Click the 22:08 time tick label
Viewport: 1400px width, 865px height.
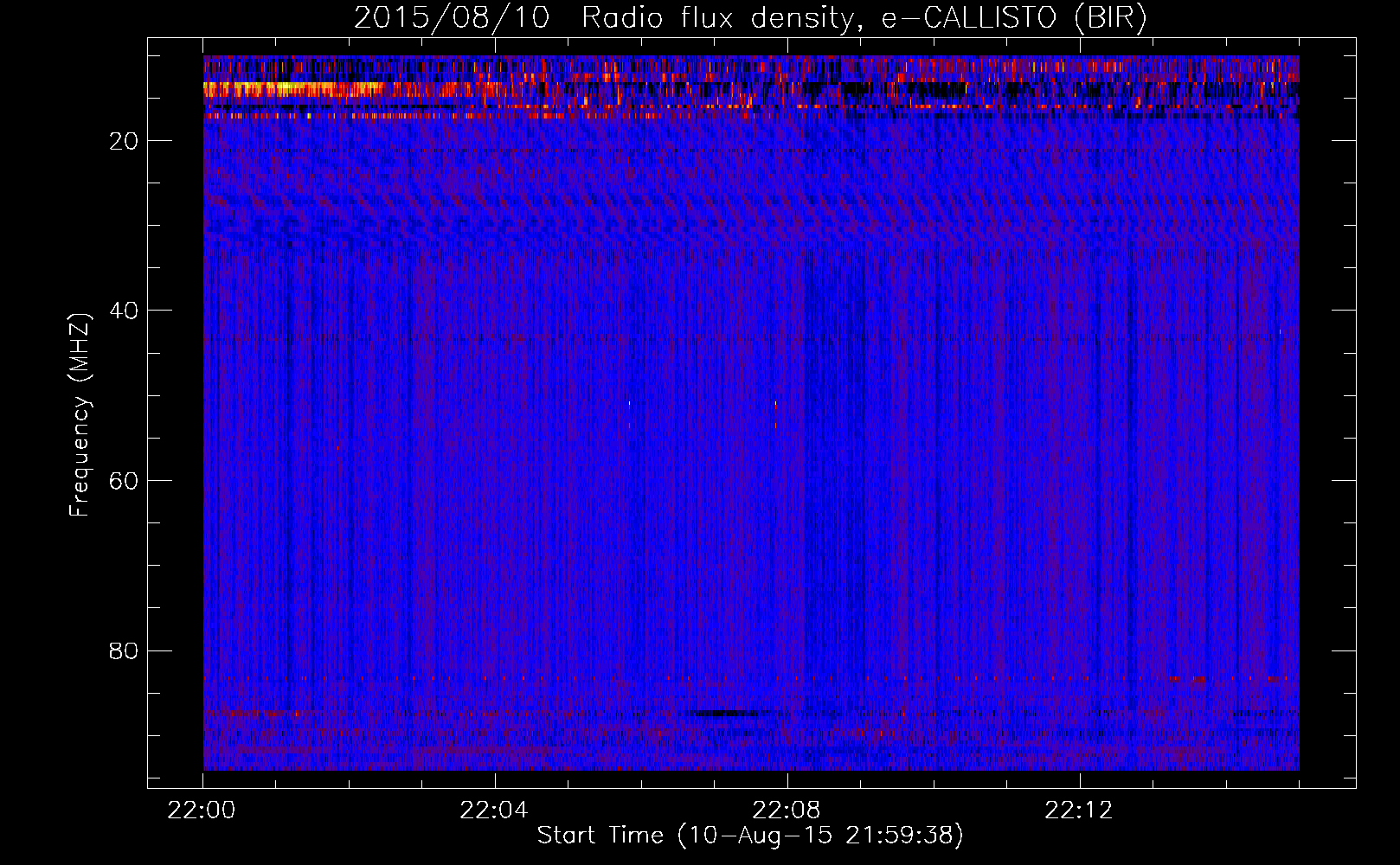[787, 811]
